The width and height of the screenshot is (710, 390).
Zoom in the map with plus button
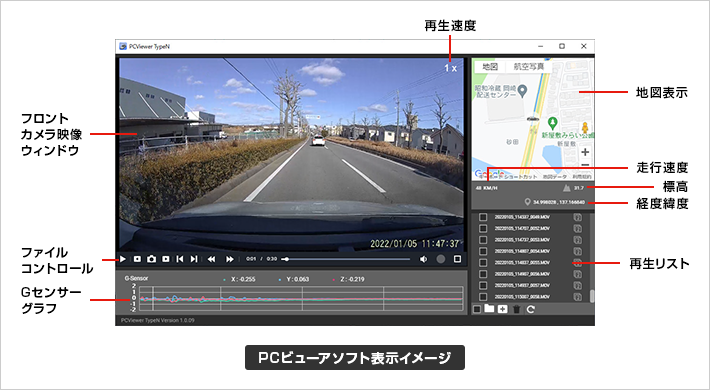coord(585,152)
